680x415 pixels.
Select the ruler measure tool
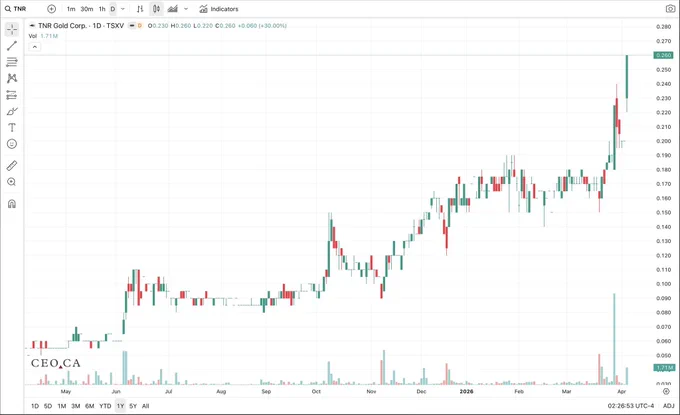[x=12, y=166]
